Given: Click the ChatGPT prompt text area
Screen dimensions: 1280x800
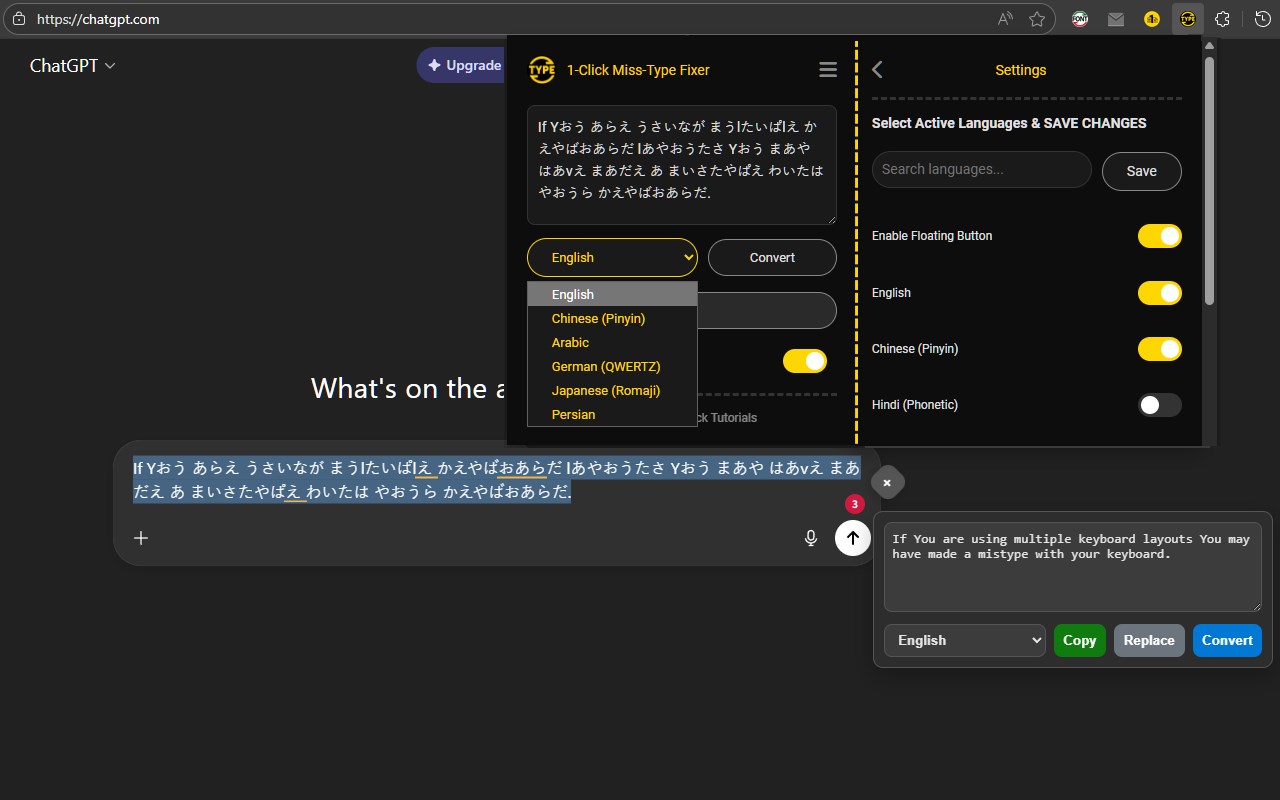Looking at the screenshot, I should [x=497, y=480].
